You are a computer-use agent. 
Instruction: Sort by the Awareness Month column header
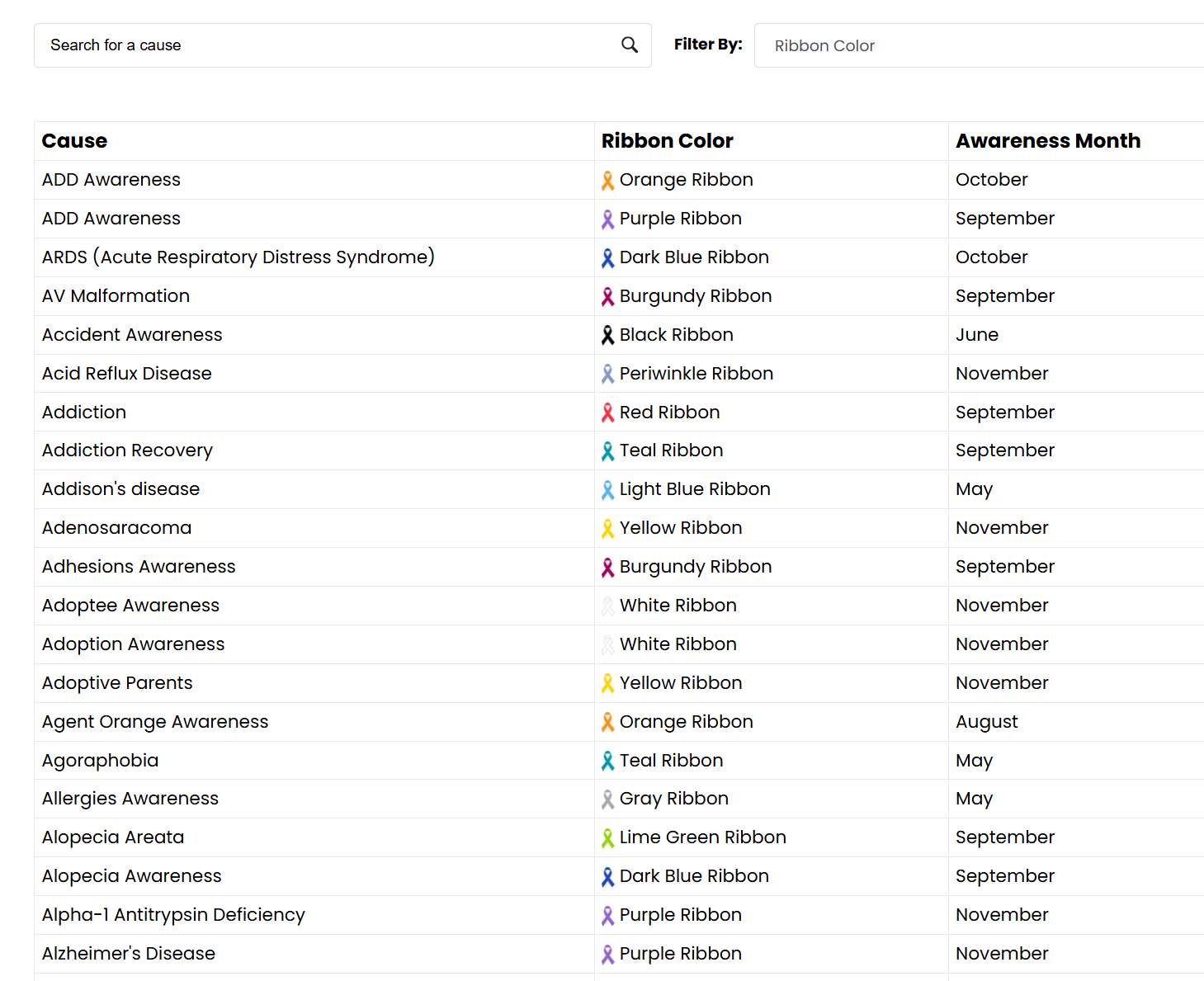(x=1048, y=141)
